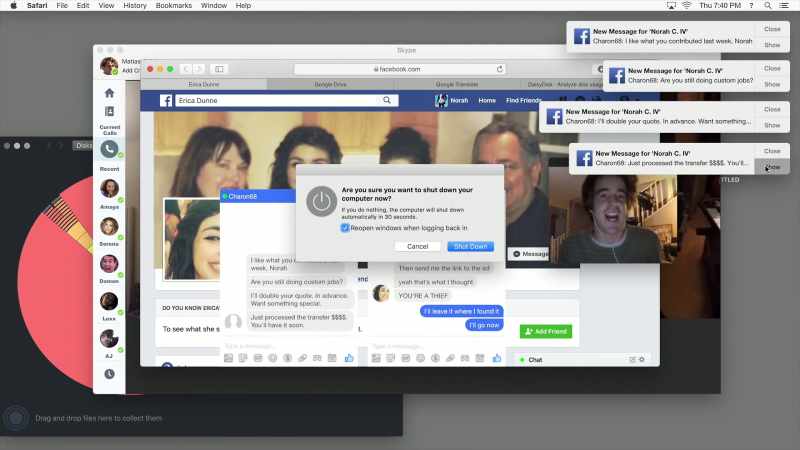Click the Charon68 chat header
The width and height of the screenshot is (800, 450).
click(258, 196)
